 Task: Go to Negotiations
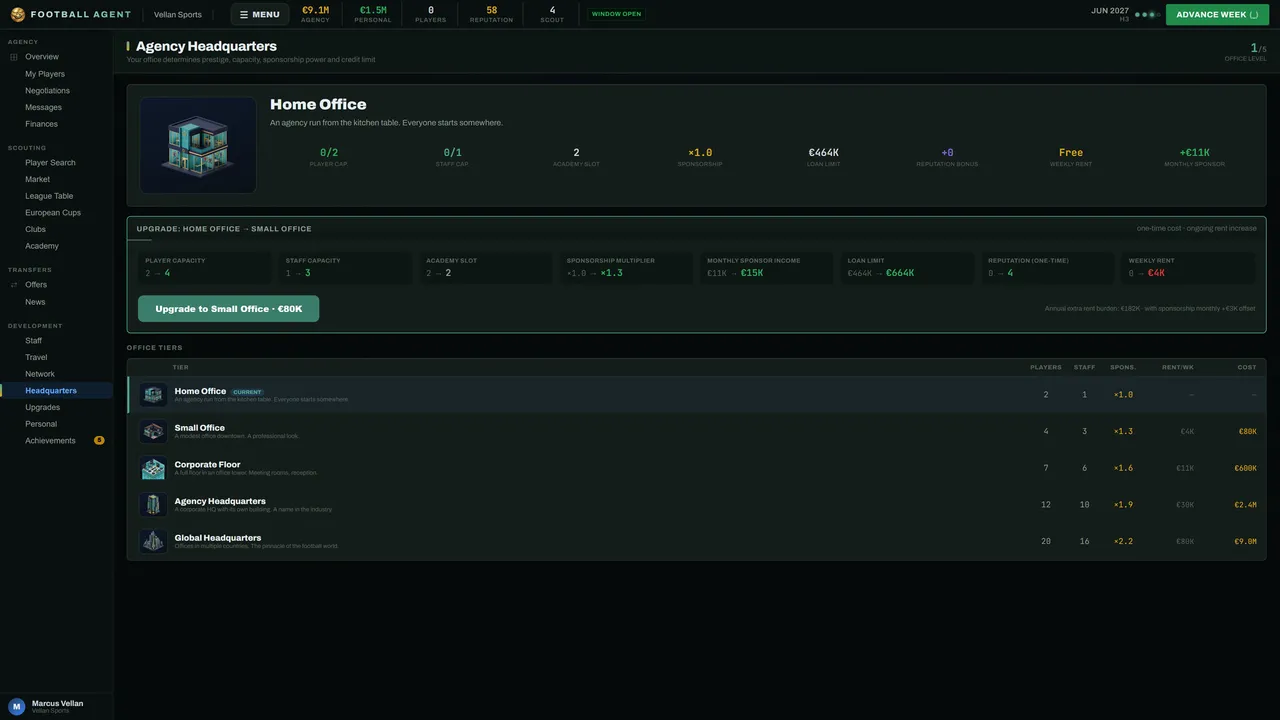tap(47, 90)
